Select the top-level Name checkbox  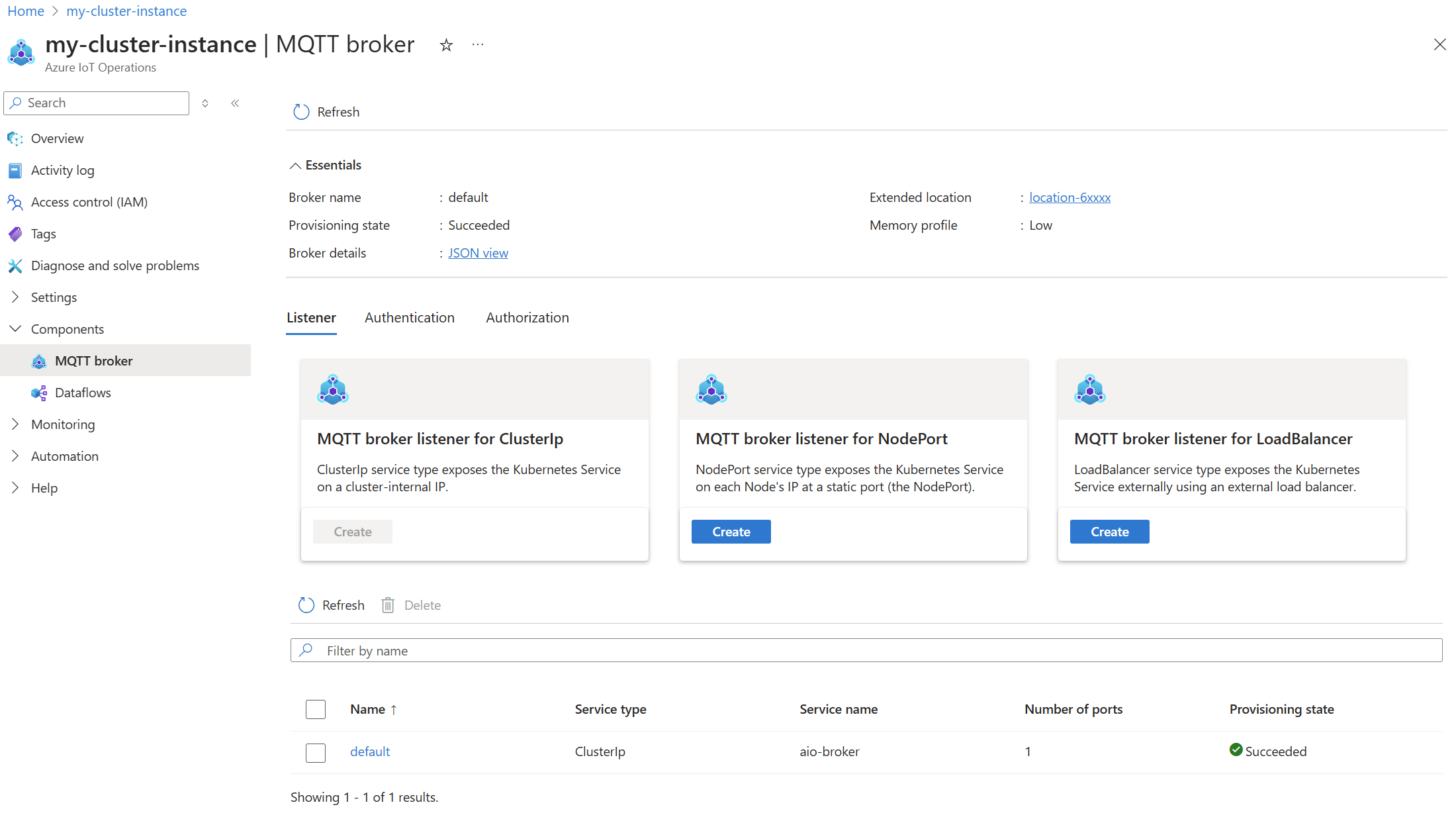coord(316,708)
